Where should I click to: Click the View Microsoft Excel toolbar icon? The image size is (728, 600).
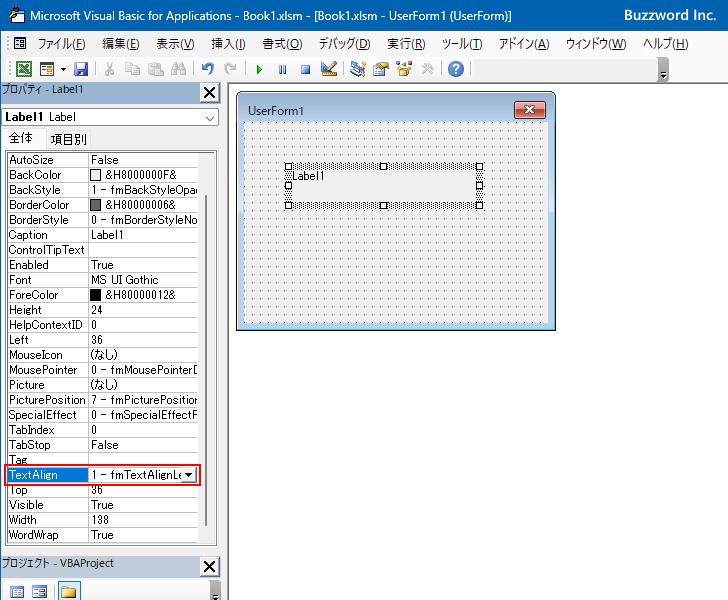24,69
